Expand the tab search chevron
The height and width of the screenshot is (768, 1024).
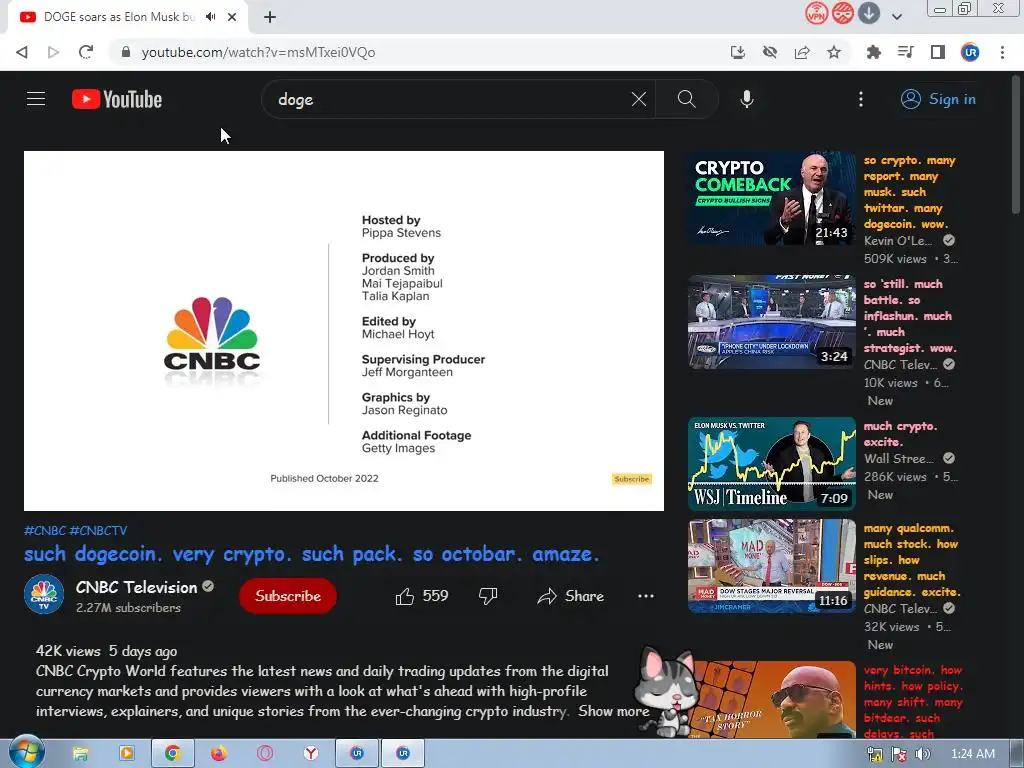(897, 17)
